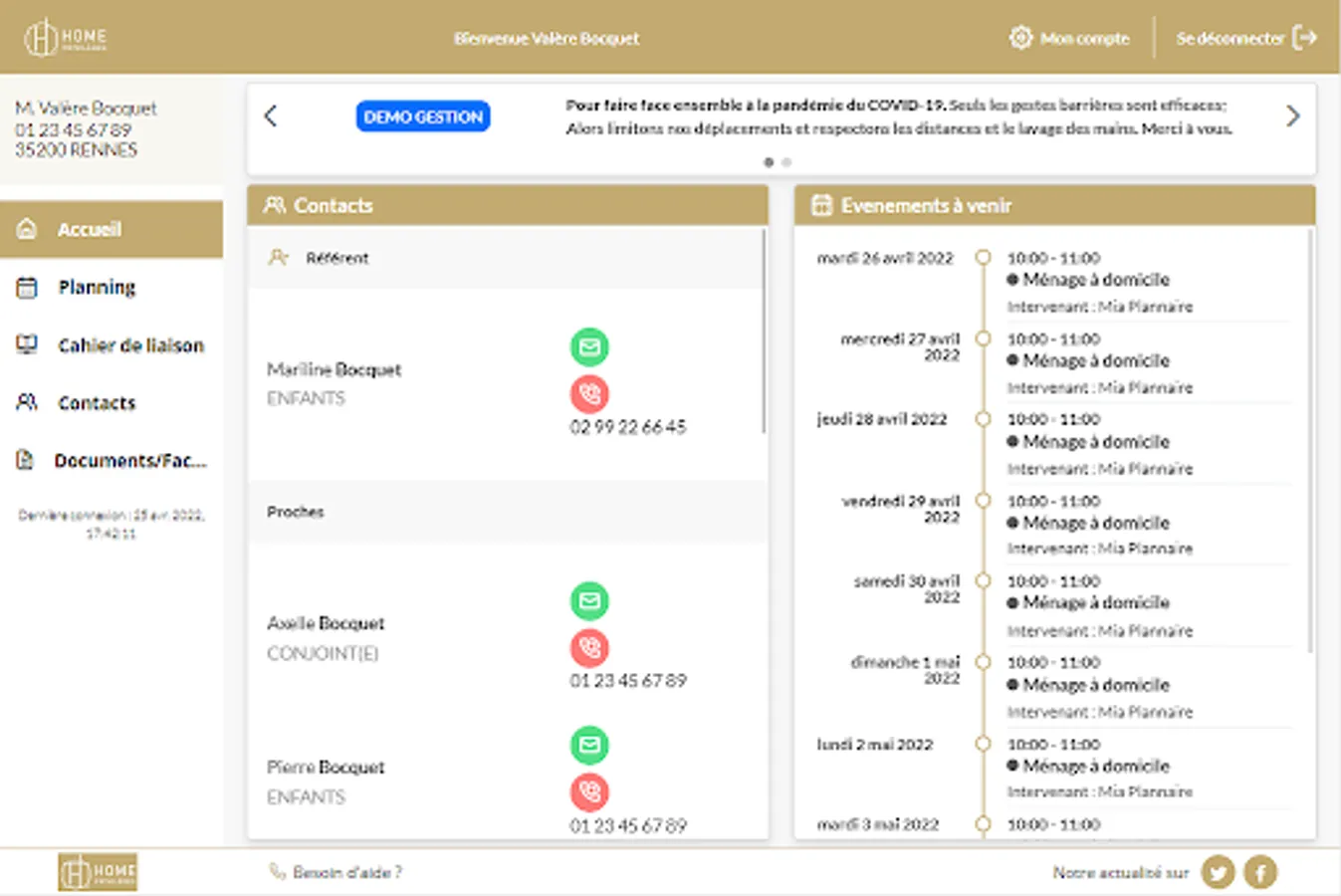
Task: Open the Twitter icon in footer
Action: pos(1219,872)
